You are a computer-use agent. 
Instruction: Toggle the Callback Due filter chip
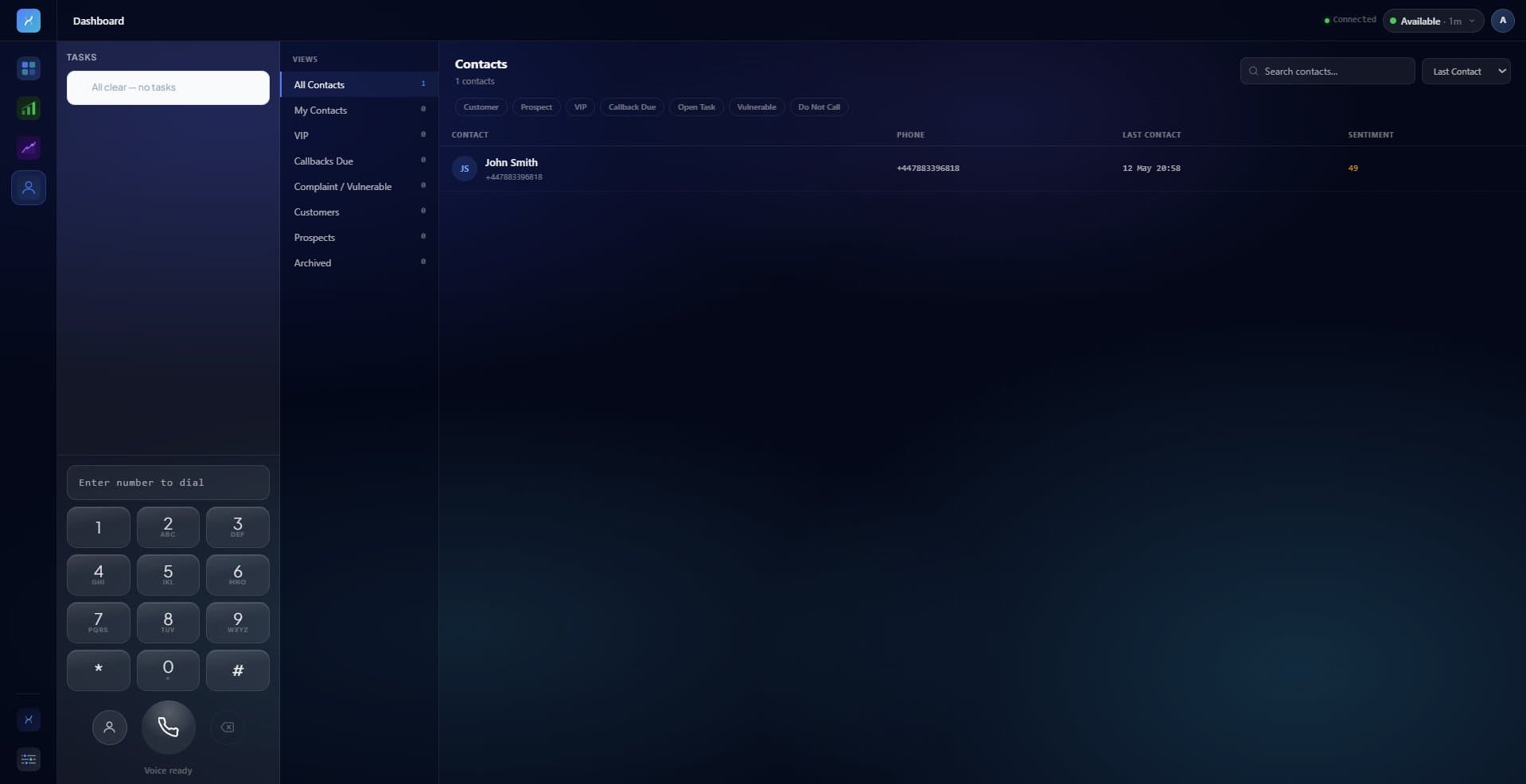pos(633,107)
